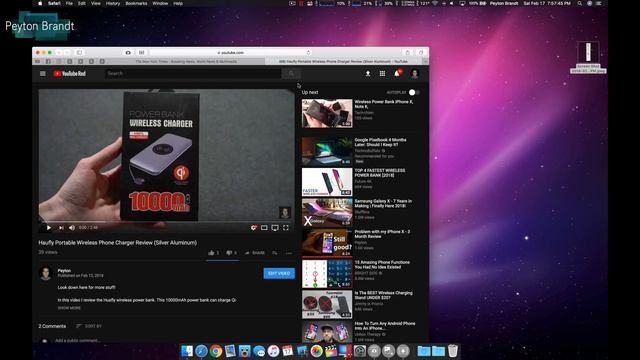Open the Trash in the Dock
640x360 pixels.
(x=453, y=351)
